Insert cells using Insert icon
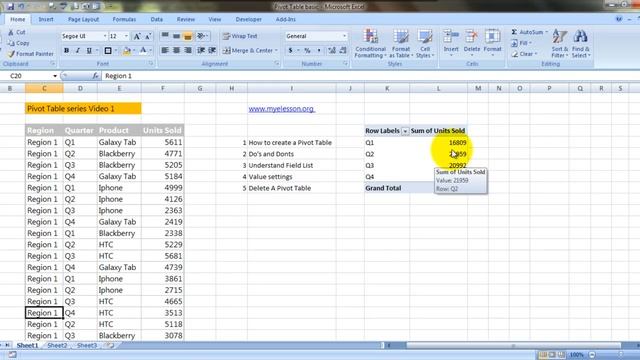 [451, 42]
